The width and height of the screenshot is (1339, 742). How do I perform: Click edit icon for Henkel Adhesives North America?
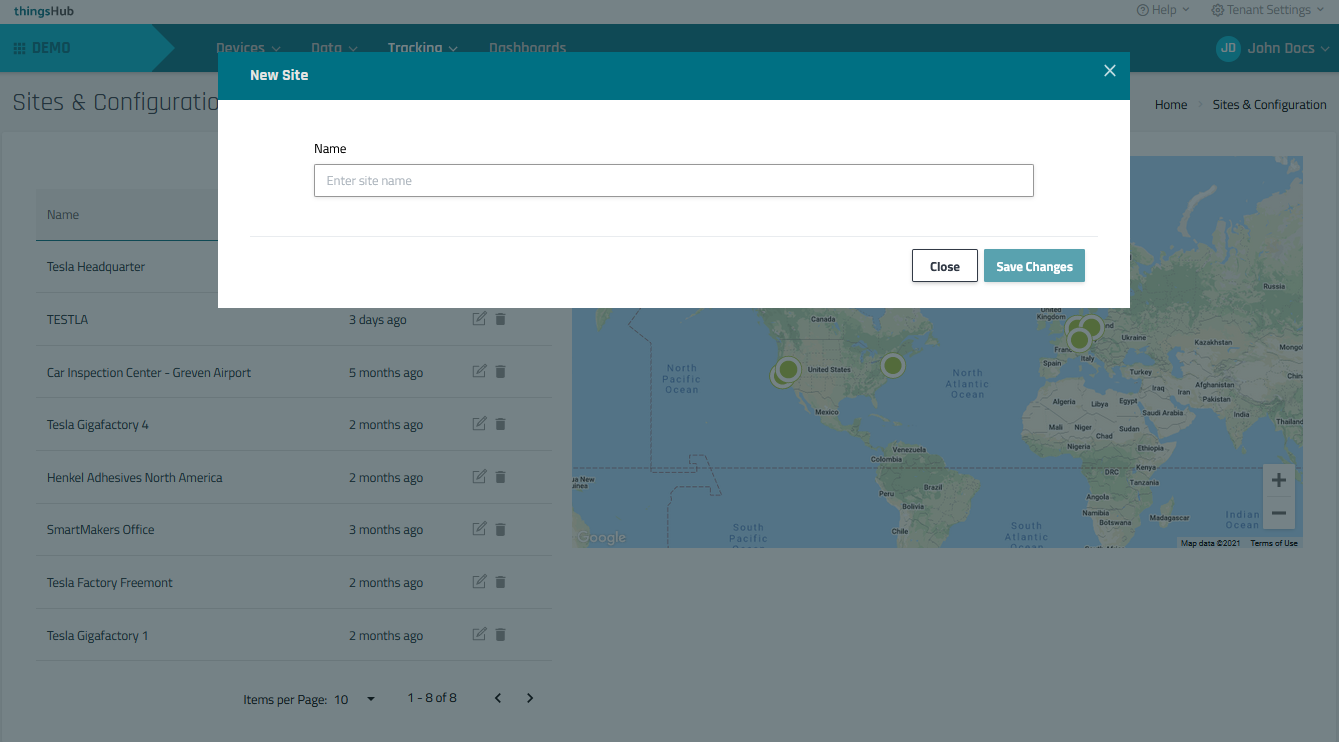tap(479, 477)
